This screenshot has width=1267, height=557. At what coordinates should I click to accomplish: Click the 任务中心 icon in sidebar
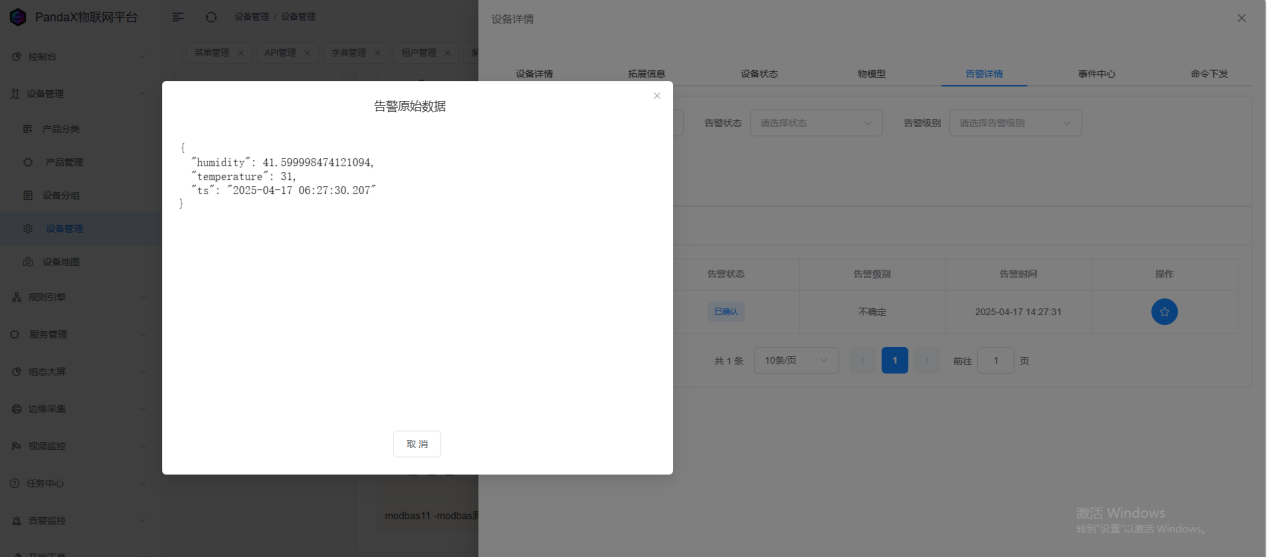pyautogui.click(x=16, y=483)
